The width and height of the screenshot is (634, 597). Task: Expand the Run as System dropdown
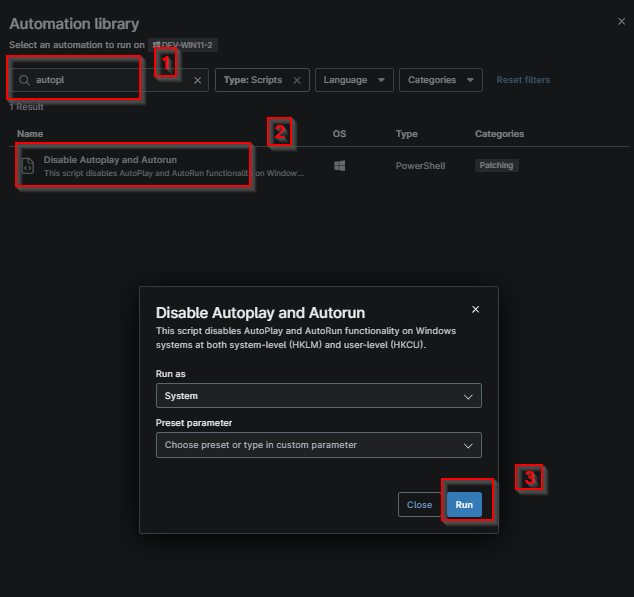coord(319,396)
